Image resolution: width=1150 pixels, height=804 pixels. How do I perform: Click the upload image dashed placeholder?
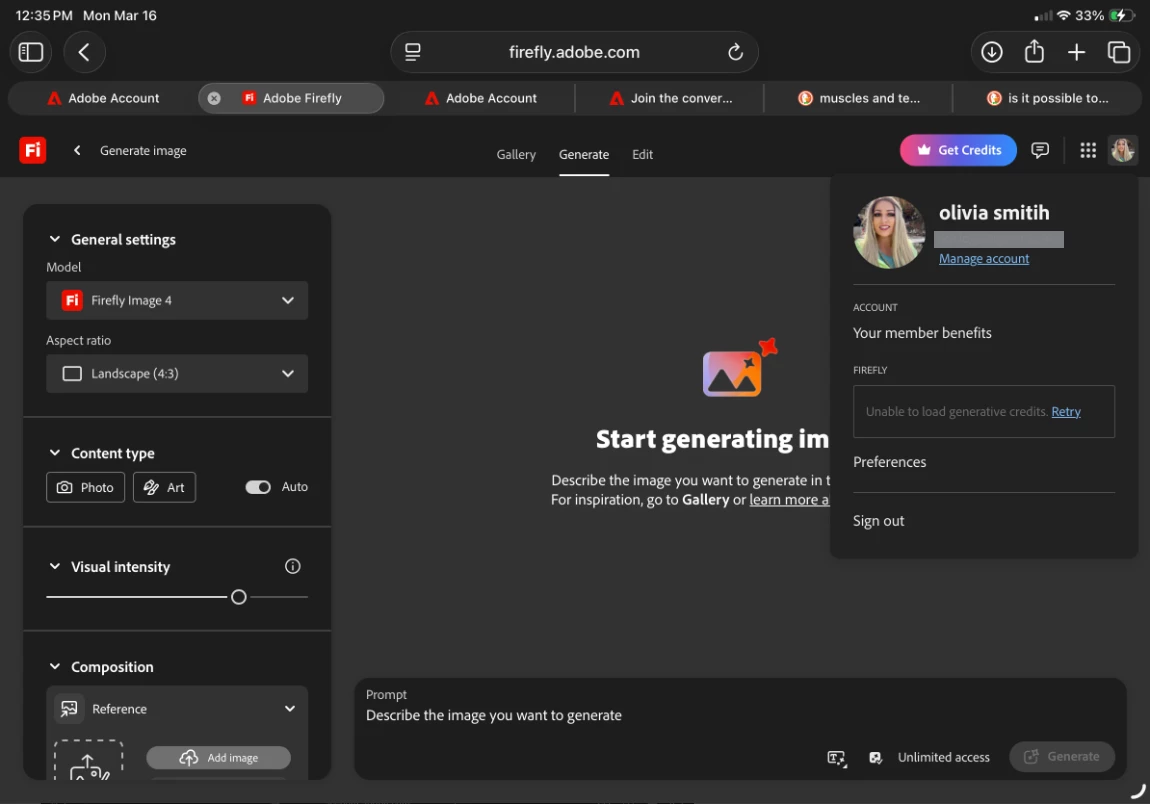(x=89, y=760)
